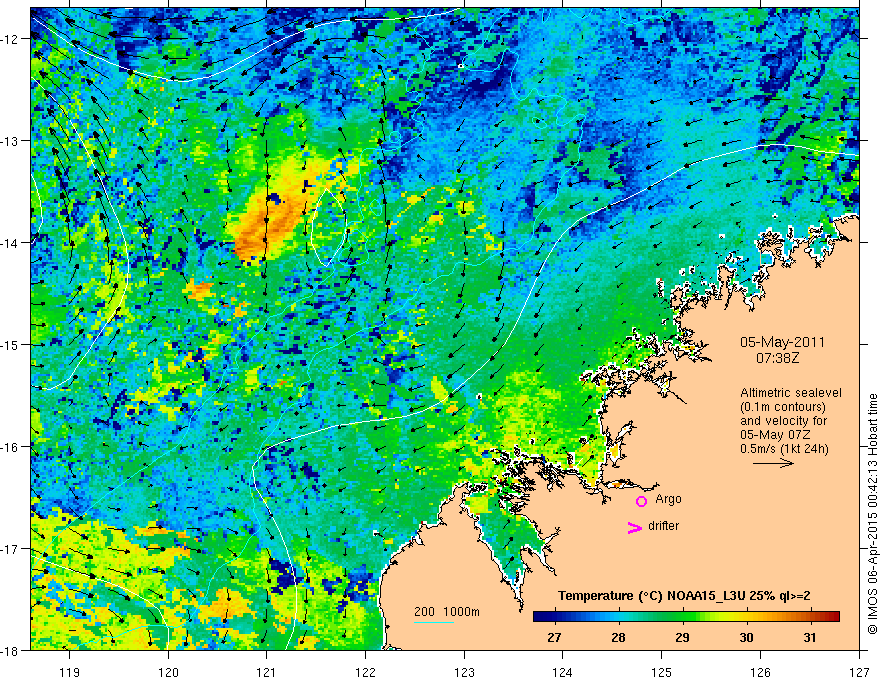Click the magenta drifter arrow marker

coord(635,527)
